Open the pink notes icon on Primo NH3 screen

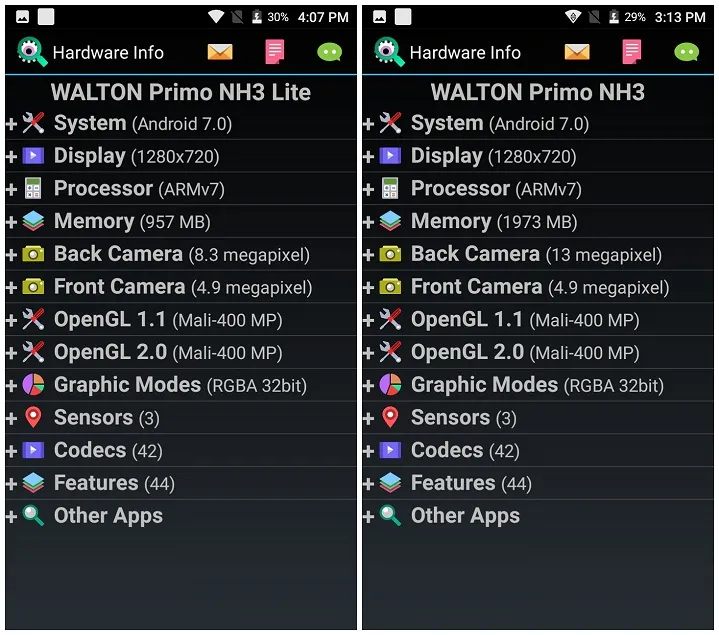pyautogui.click(x=631, y=52)
